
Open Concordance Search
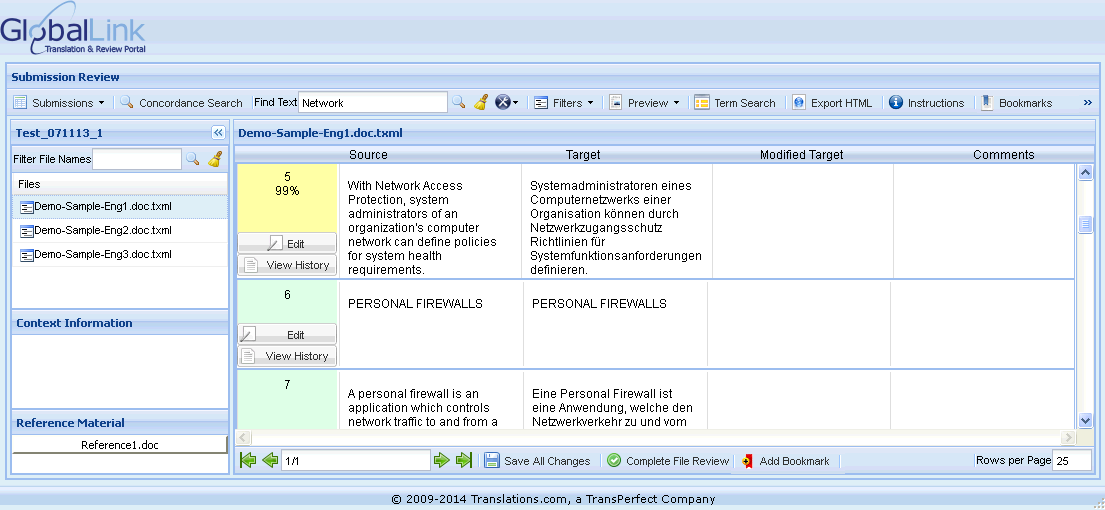[x=182, y=103]
